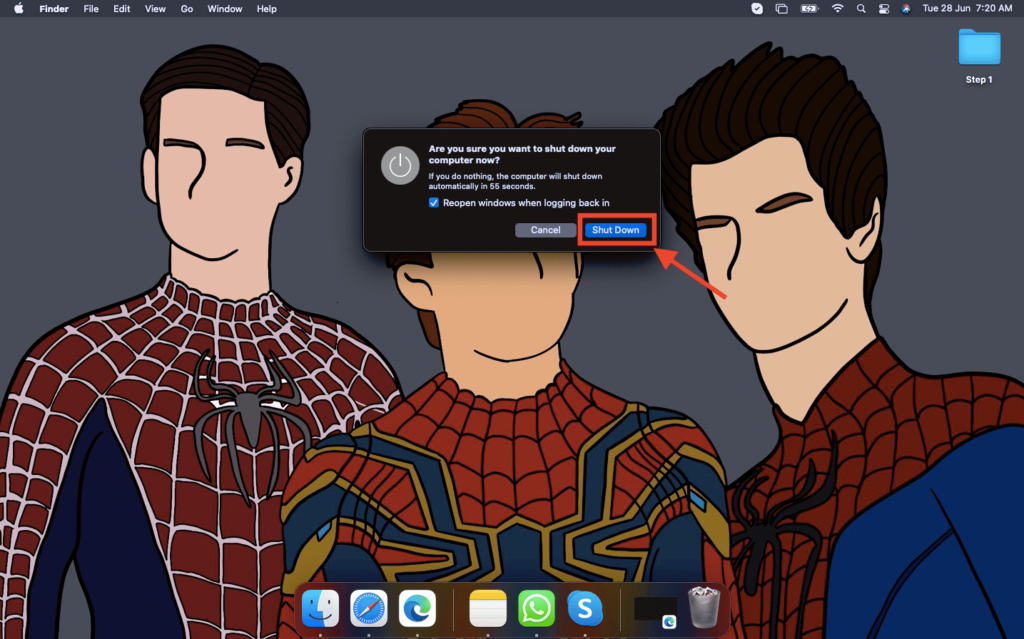Cancel the shut down dialog

[545, 230]
